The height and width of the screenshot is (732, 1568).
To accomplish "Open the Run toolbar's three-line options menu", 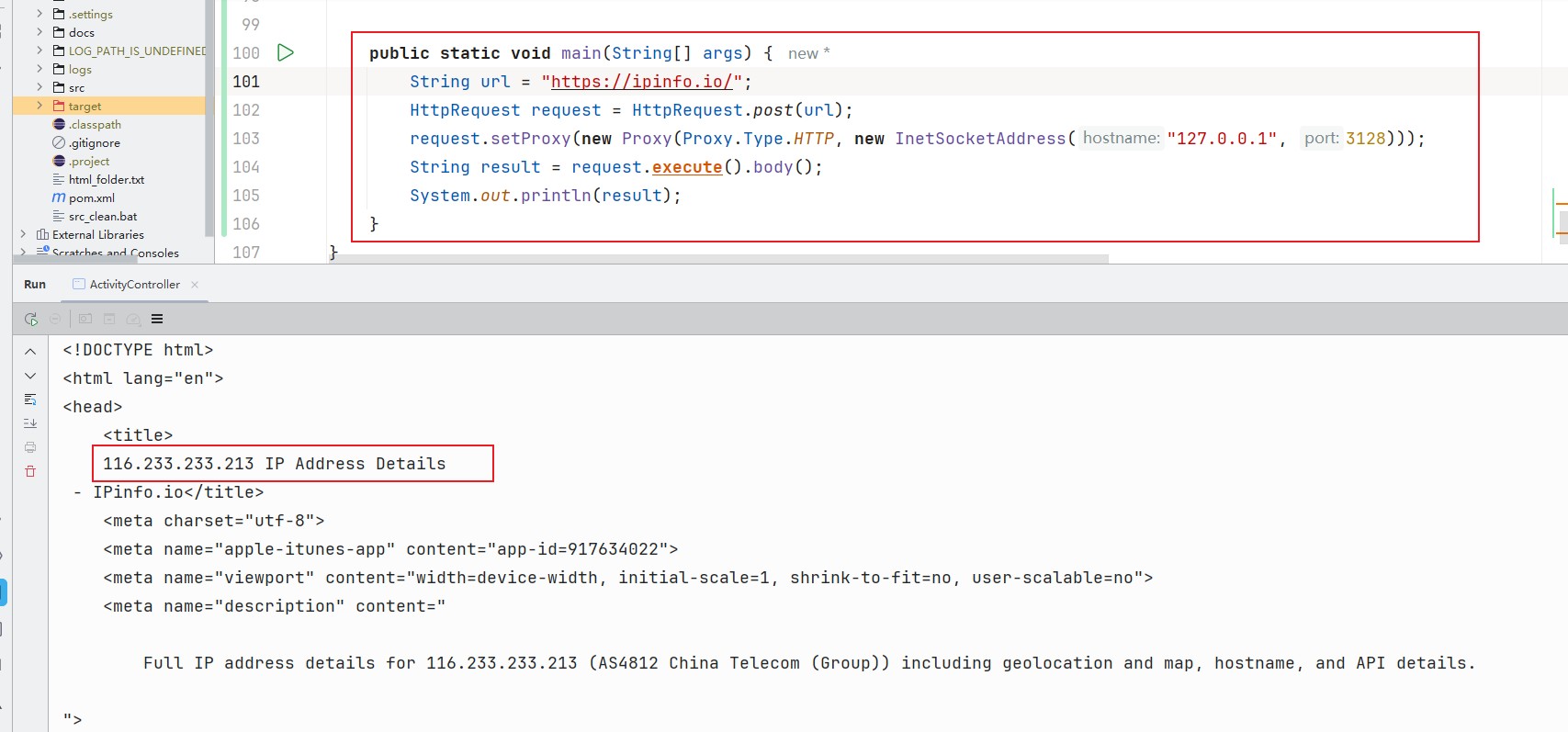I will pos(157,319).
